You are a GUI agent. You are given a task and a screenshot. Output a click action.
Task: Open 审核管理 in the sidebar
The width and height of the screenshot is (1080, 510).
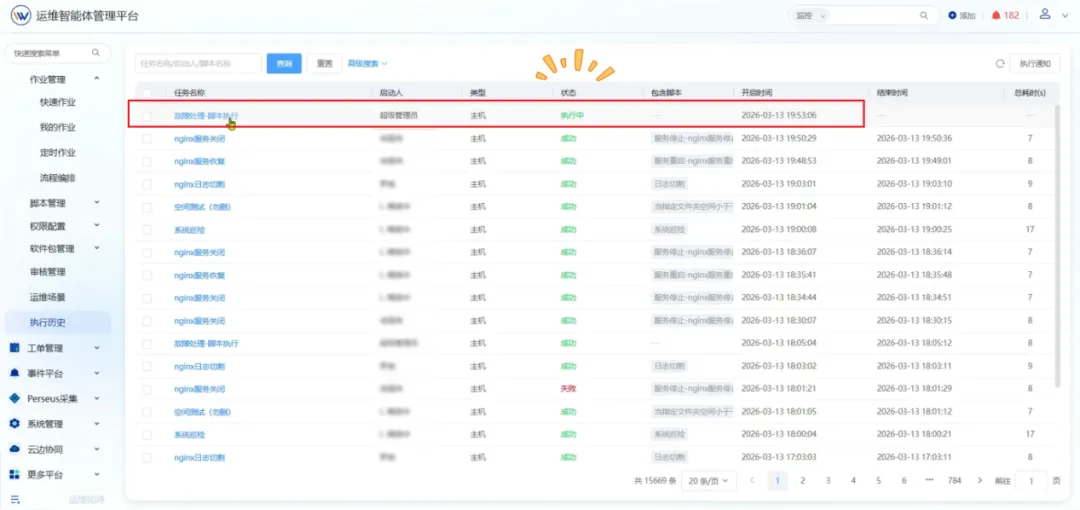[48, 272]
